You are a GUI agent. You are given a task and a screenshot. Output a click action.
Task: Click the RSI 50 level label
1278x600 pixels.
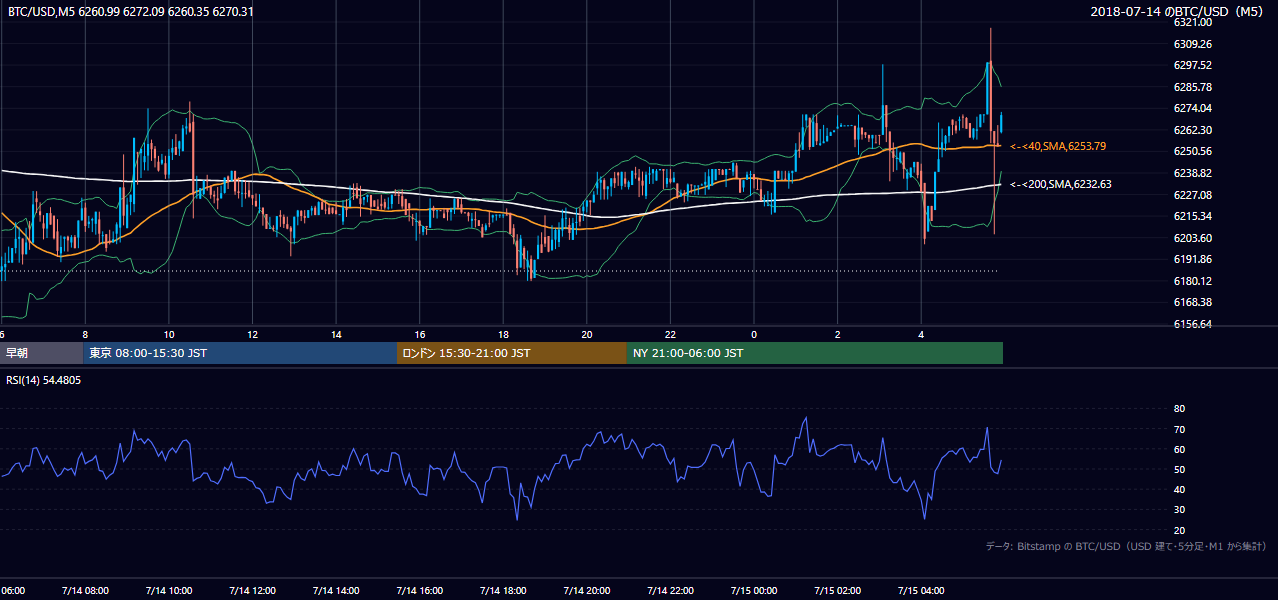pyautogui.click(x=1179, y=469)
